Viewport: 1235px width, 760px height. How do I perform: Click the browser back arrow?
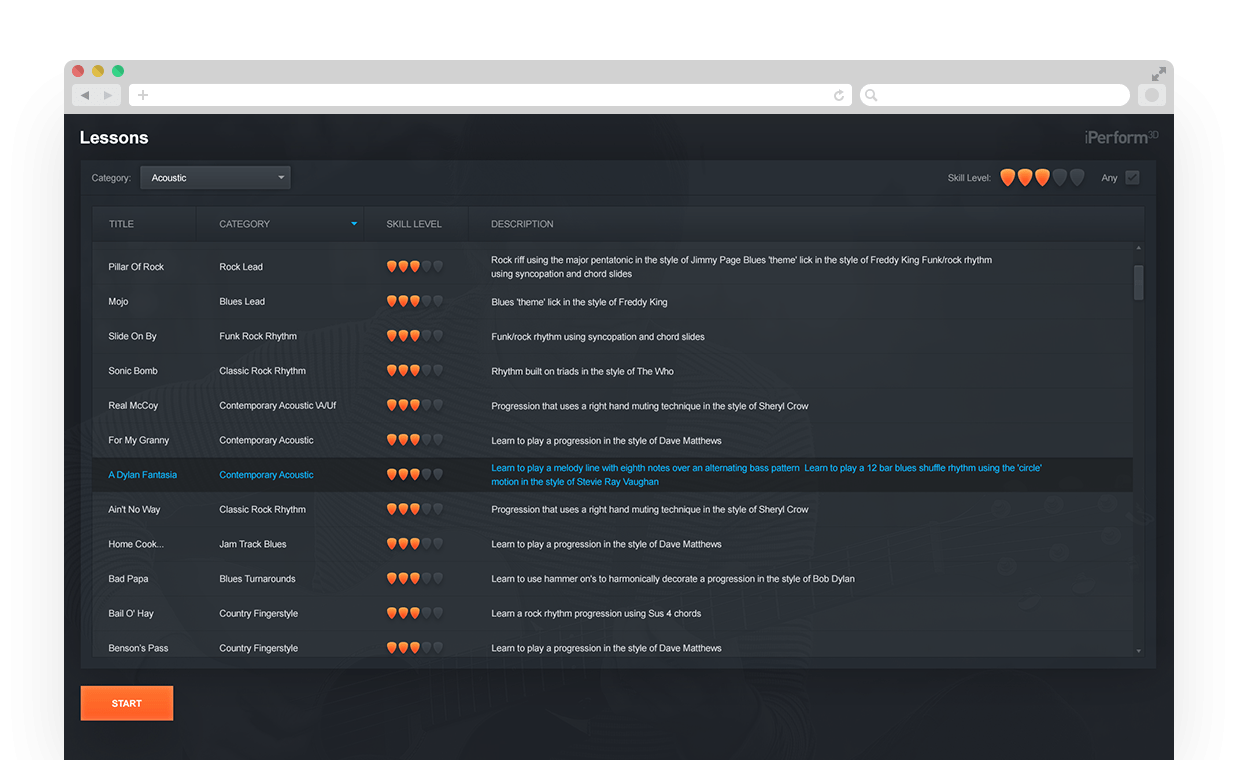pyautogui.click(x=85, y=95)
